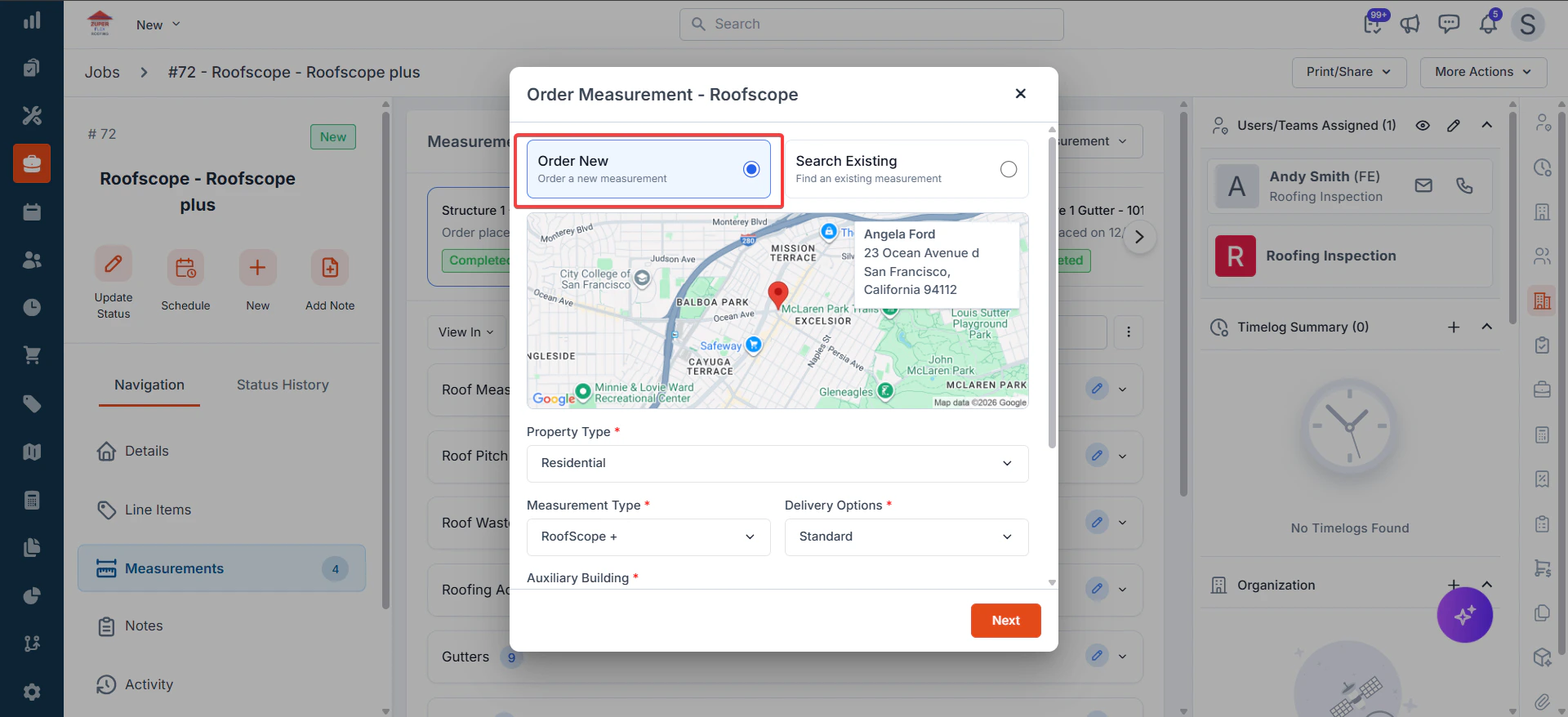
Task: Open the tools wrench icon in sidebar
Action: pyautogui.click(x=32, y=115)
